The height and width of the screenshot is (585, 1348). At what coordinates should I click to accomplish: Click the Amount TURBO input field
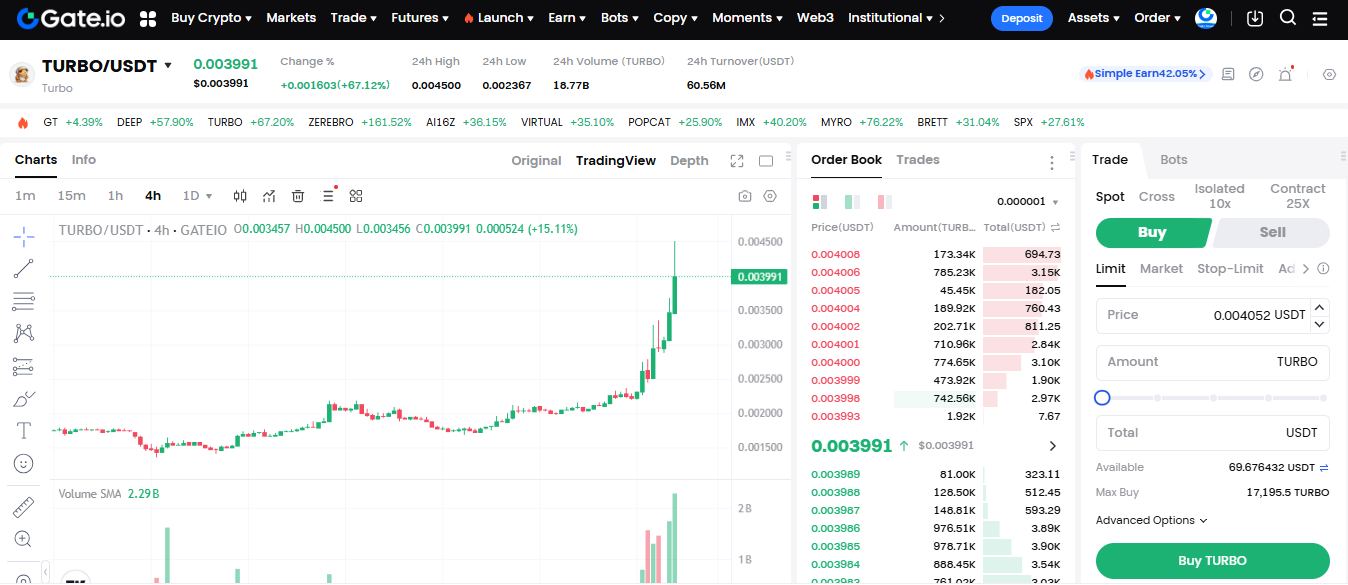pyautogui.click(x=1213, y=362)
